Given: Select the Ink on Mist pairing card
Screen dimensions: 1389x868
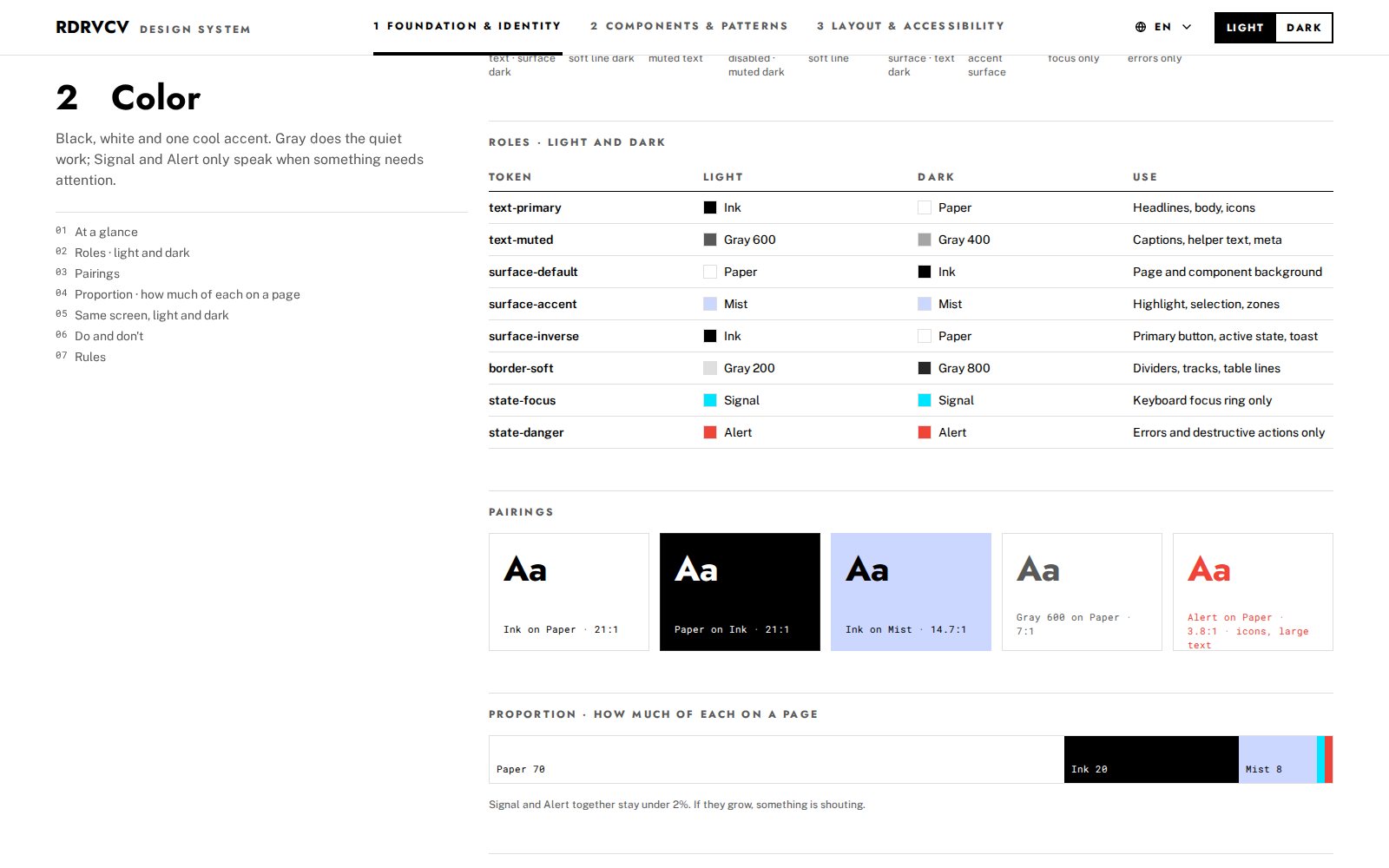Looking at the screenshot, I should coord(911,592).
